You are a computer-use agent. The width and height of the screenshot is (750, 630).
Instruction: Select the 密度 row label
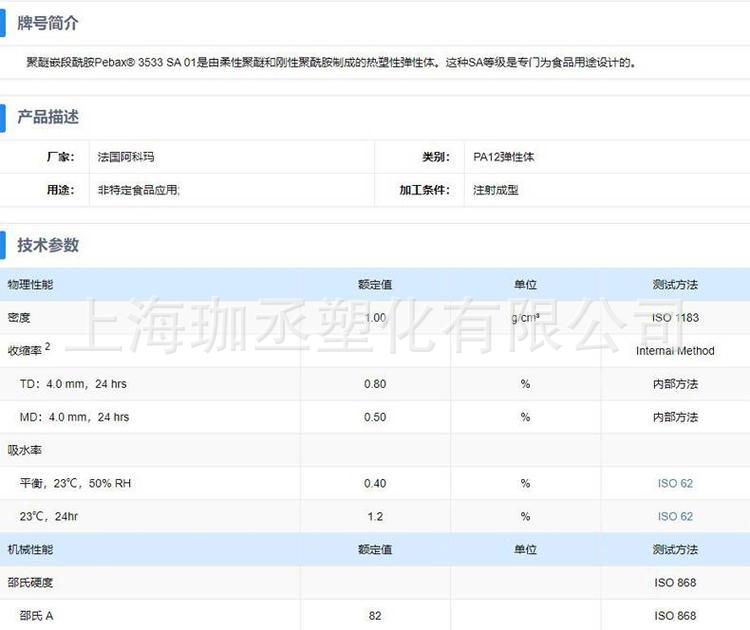point(19,318)
